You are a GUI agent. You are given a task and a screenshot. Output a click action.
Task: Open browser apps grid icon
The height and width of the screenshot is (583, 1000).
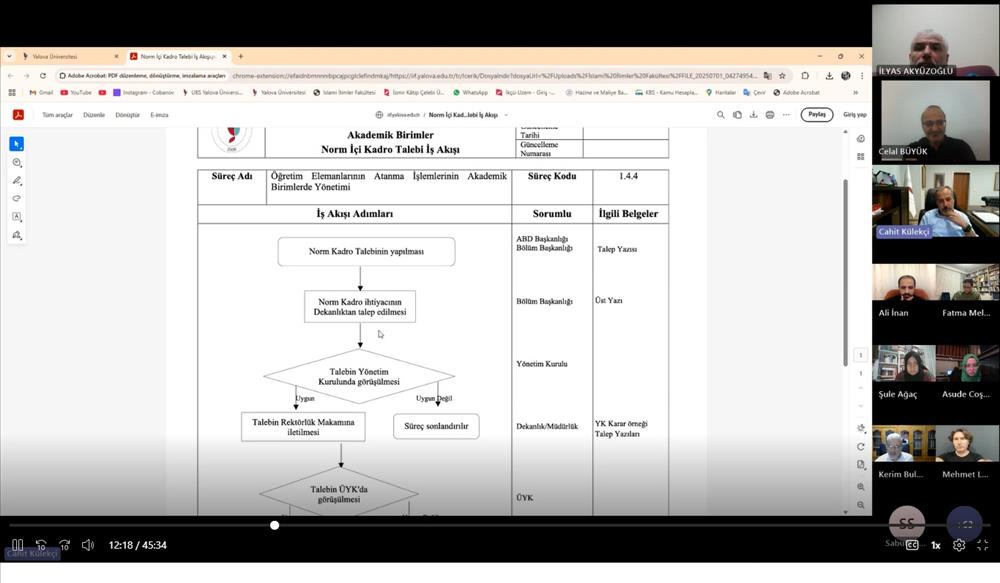tap(11, 92)
